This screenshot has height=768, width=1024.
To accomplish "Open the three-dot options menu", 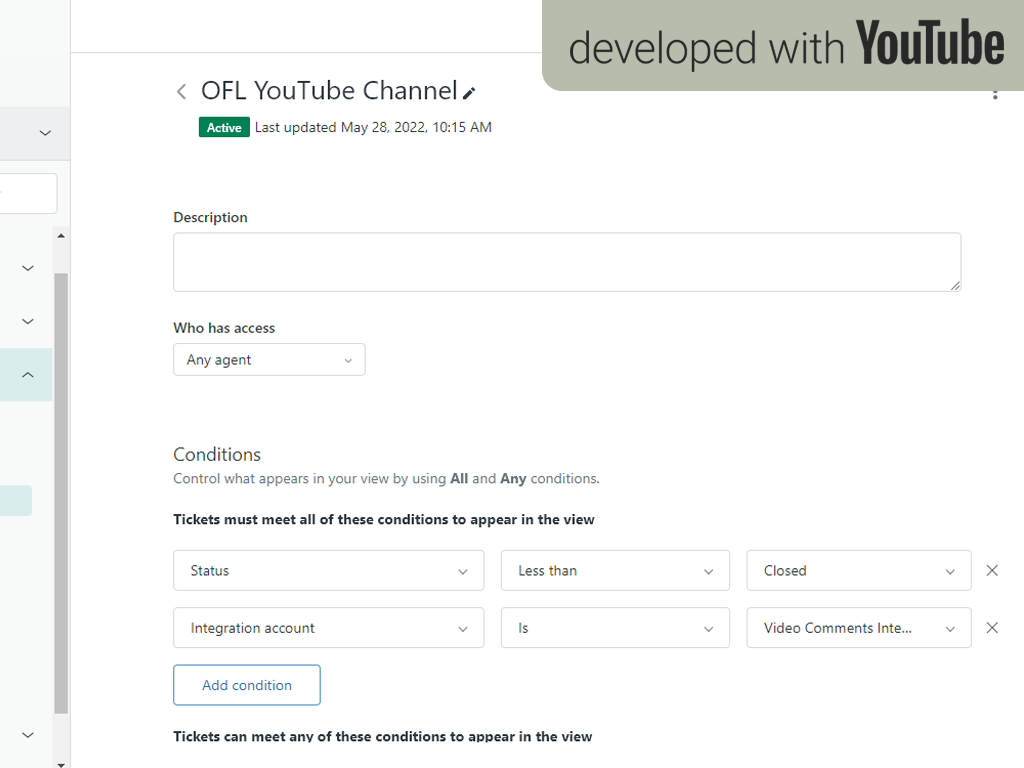I will coord(994,93).
